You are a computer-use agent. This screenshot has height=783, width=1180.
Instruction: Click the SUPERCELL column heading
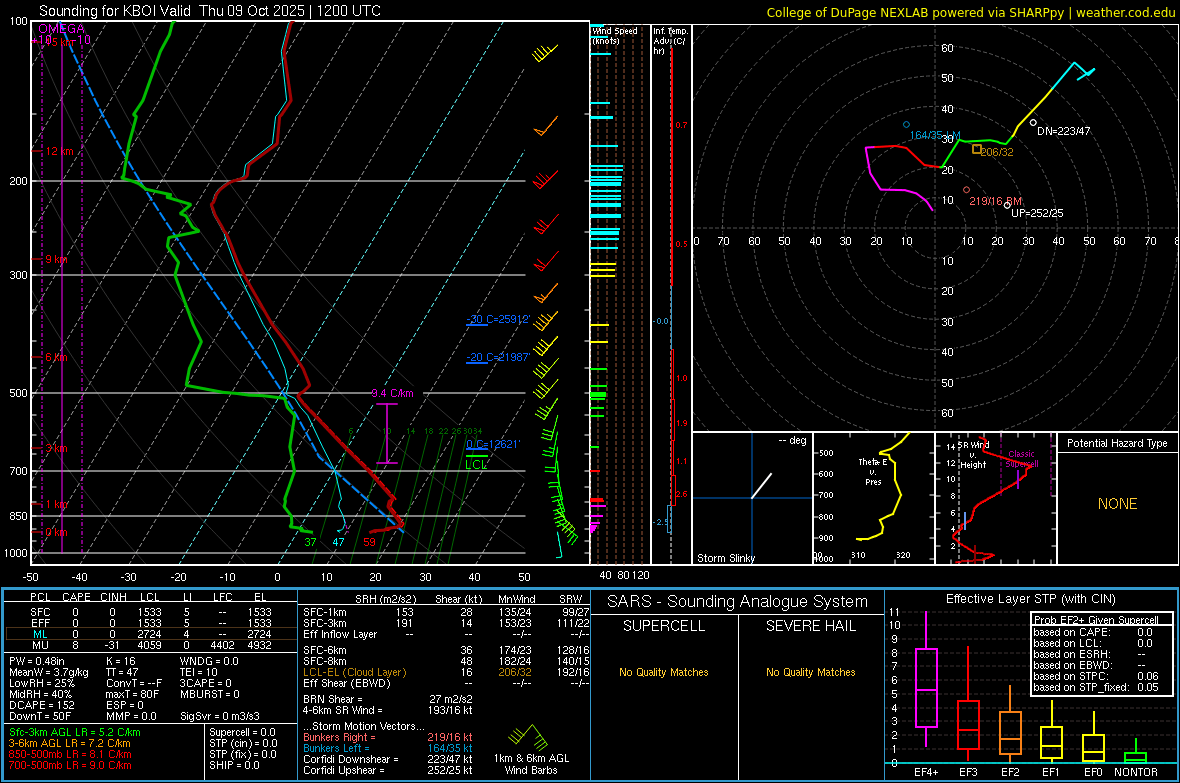point(664,626)
